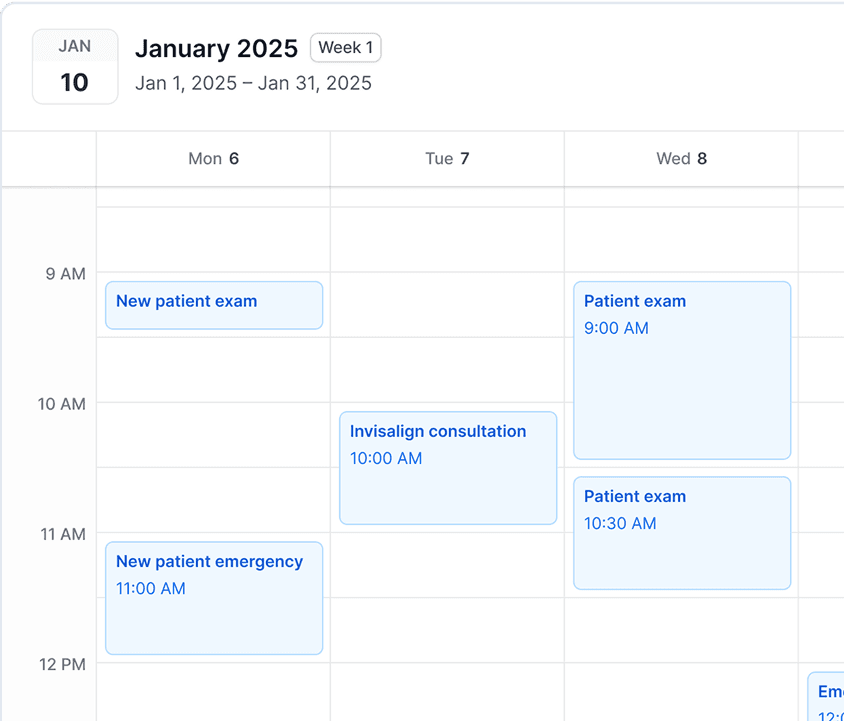This screenshot has height=721, width=844.
Task: Click the 10 AM time label
Action: click(62, 404)
